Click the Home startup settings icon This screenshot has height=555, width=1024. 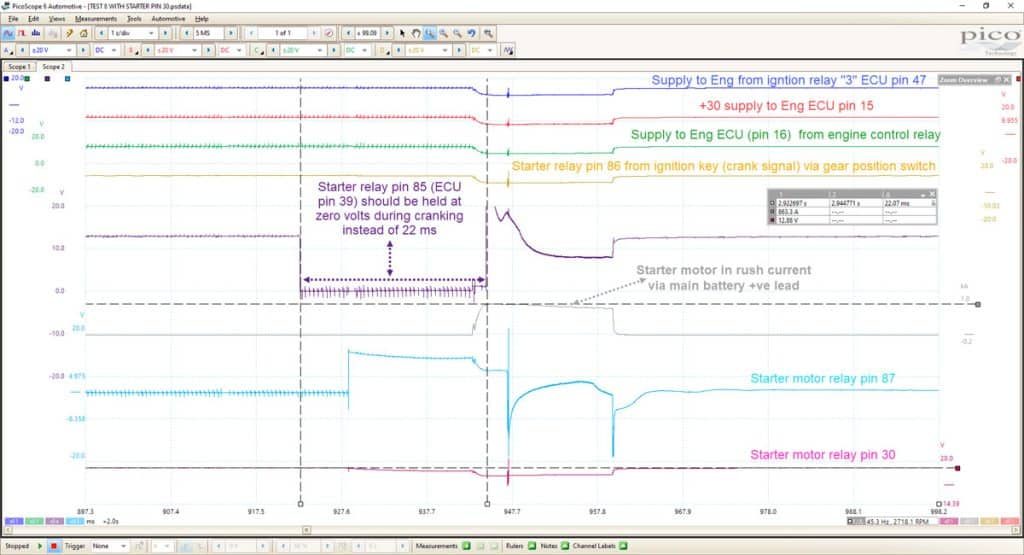(x=83, y=33)
